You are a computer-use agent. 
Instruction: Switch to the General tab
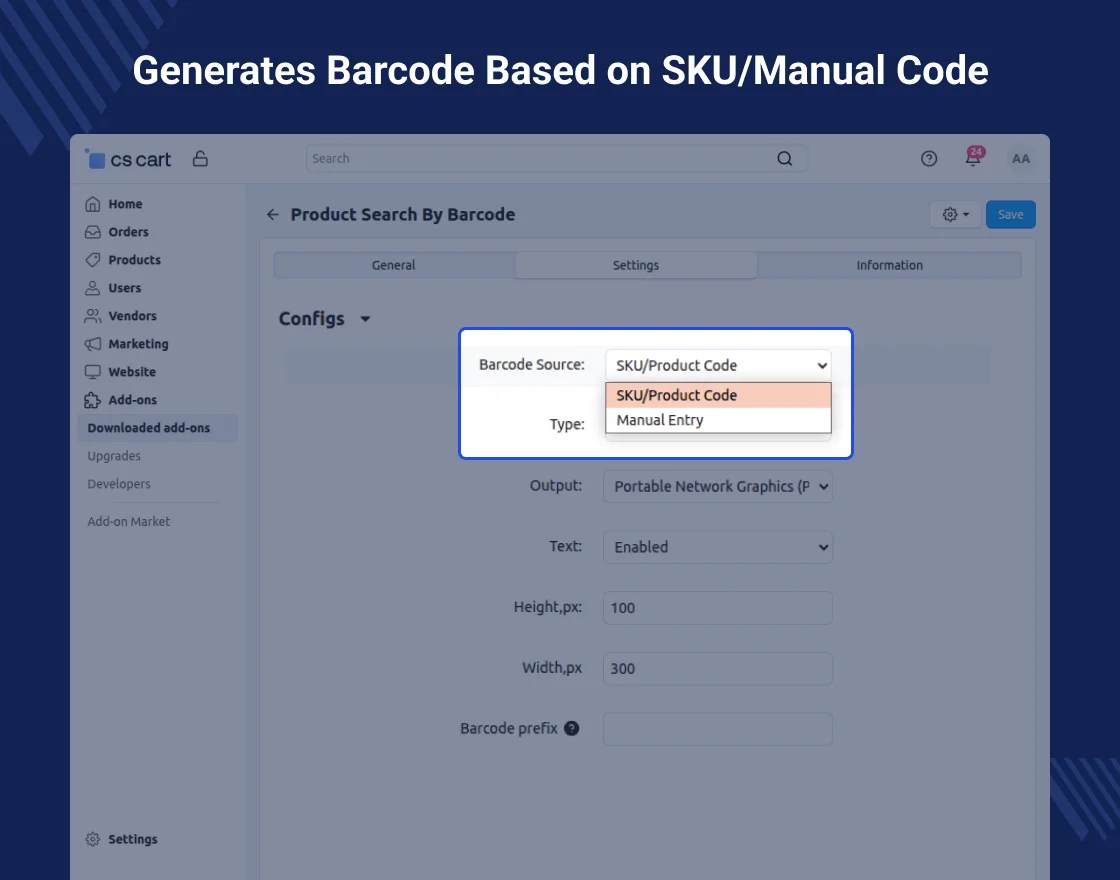coord(394,265)
